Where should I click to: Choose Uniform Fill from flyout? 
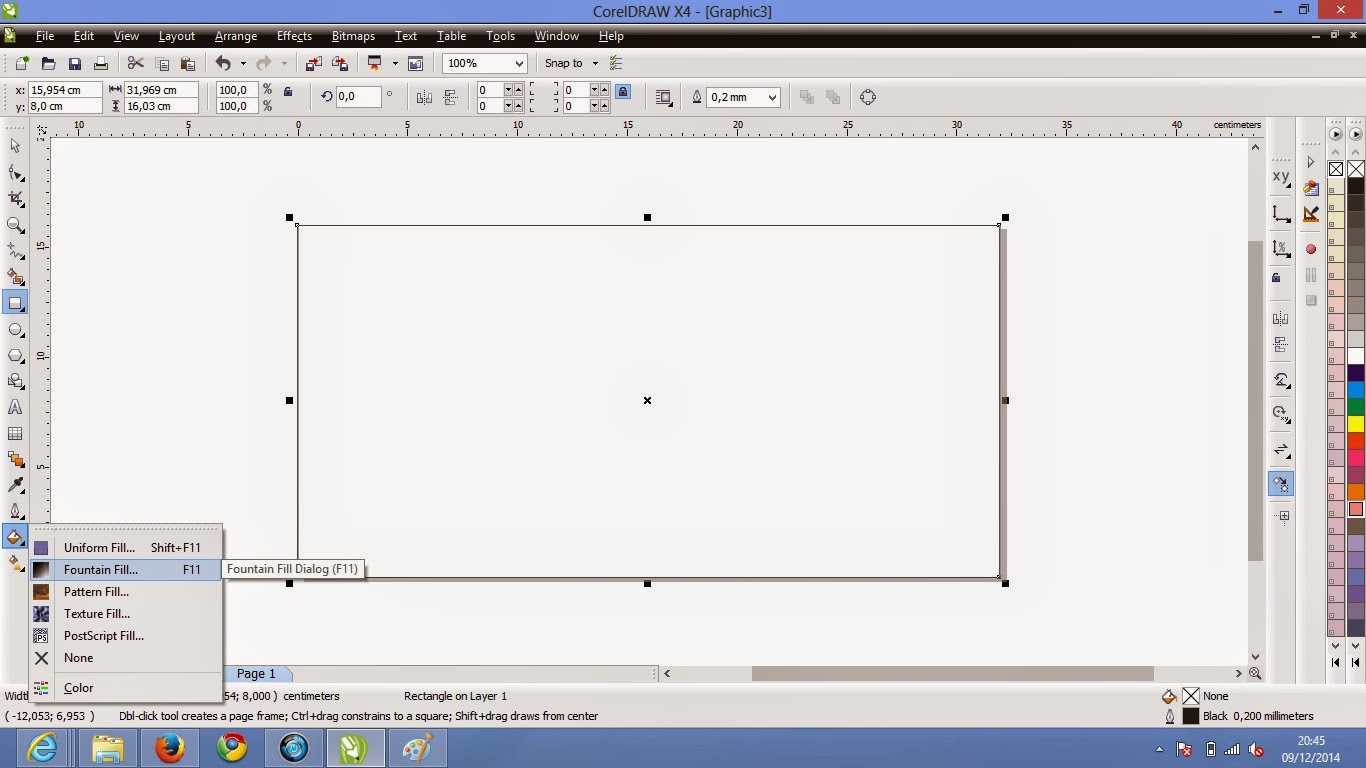[x=126, y=548]
